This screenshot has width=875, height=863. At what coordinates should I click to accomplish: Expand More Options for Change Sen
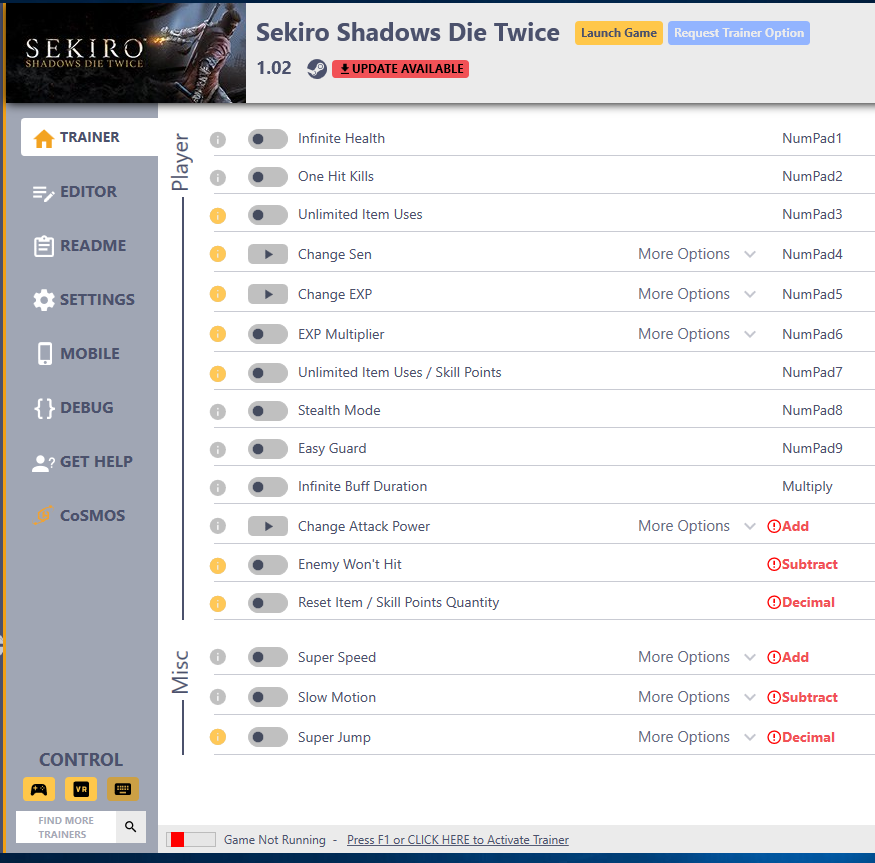[x=696, y=254]
